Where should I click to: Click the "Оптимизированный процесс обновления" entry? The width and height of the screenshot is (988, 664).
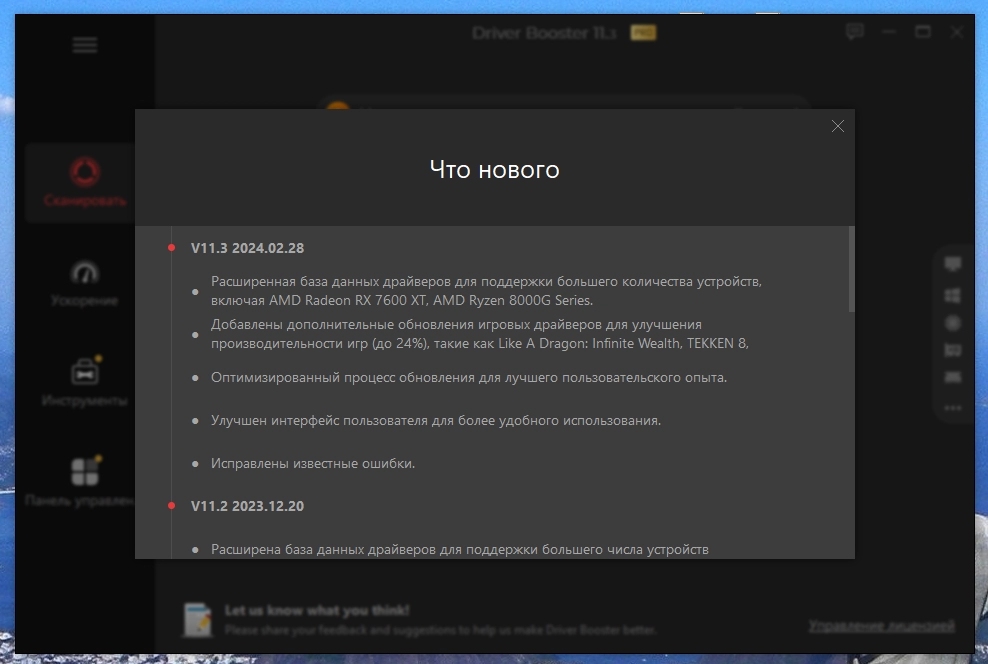[469, 377]
